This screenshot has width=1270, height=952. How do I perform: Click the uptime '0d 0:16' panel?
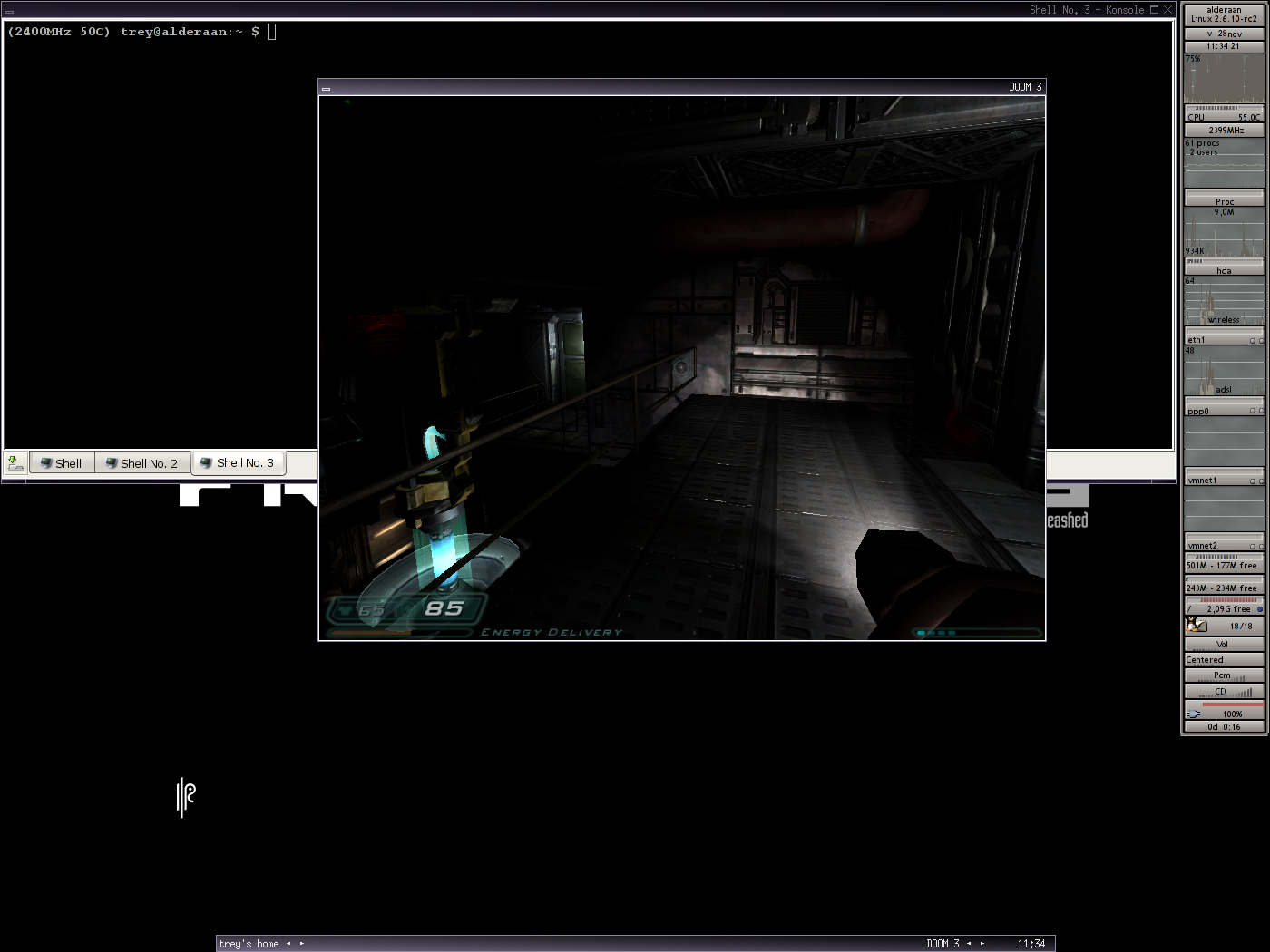tap(1224, 726)
